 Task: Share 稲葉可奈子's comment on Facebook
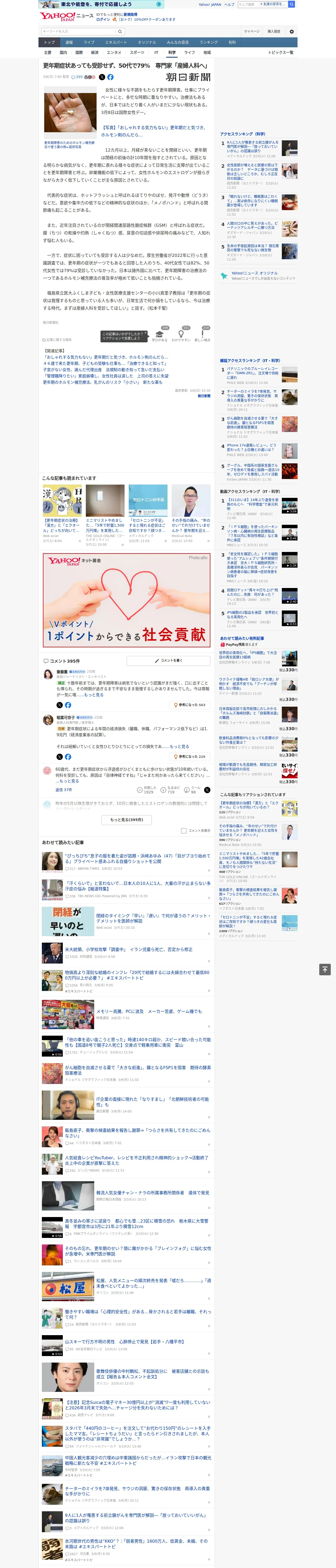pos(68,757)
